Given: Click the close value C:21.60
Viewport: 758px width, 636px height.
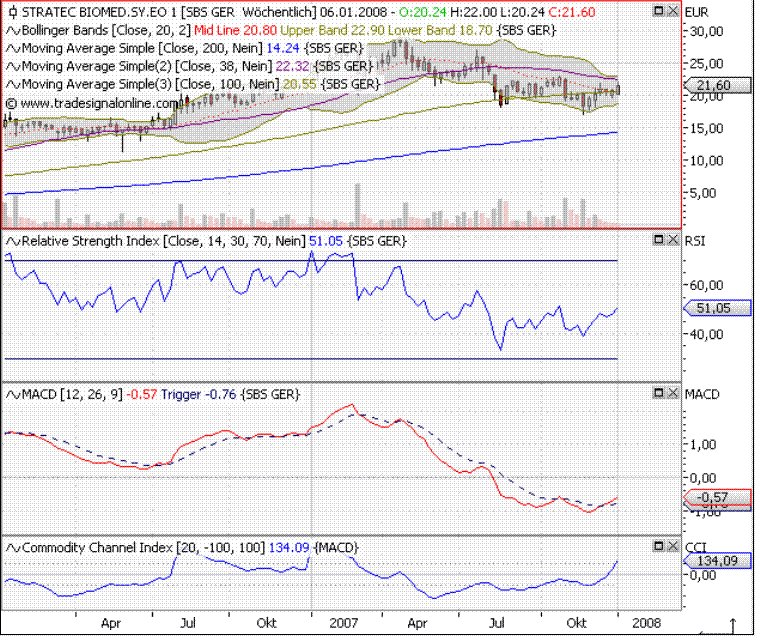Looking at the screenshot, I should click(x=572, y=12).
